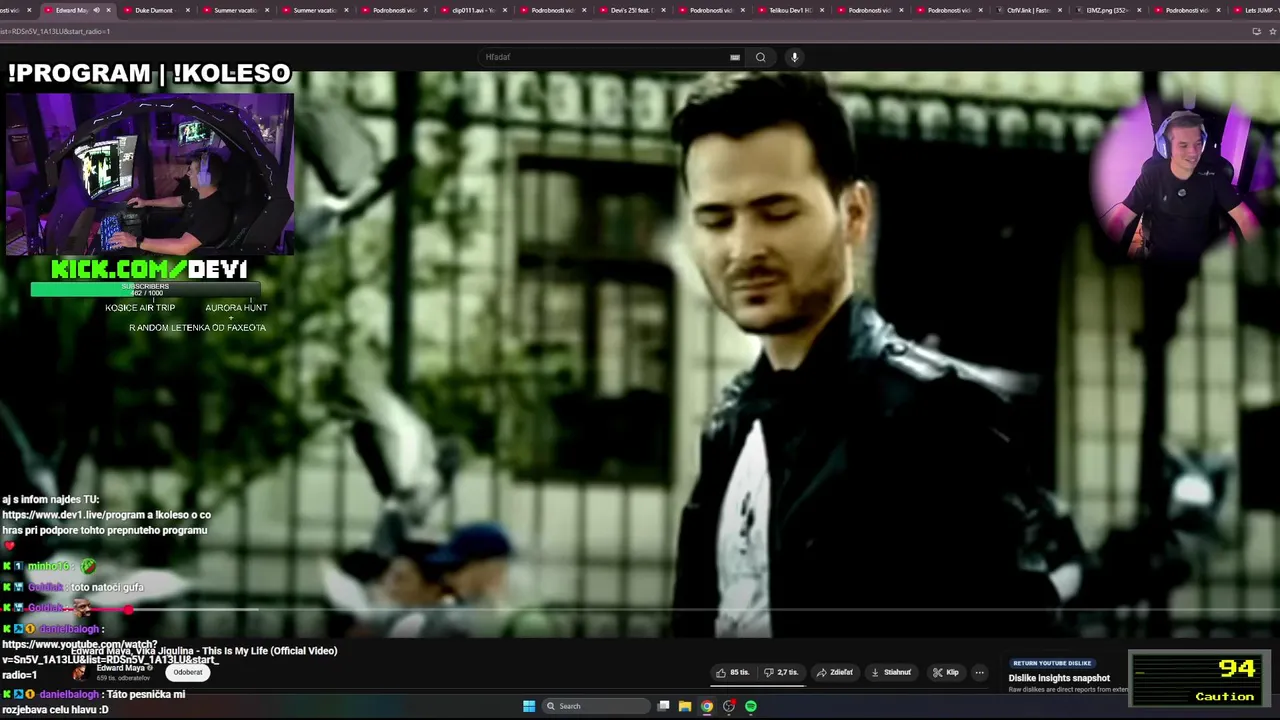Switch to the Devi's 25! feat. browser tab
1280x720 pixels.
(630, 10)
